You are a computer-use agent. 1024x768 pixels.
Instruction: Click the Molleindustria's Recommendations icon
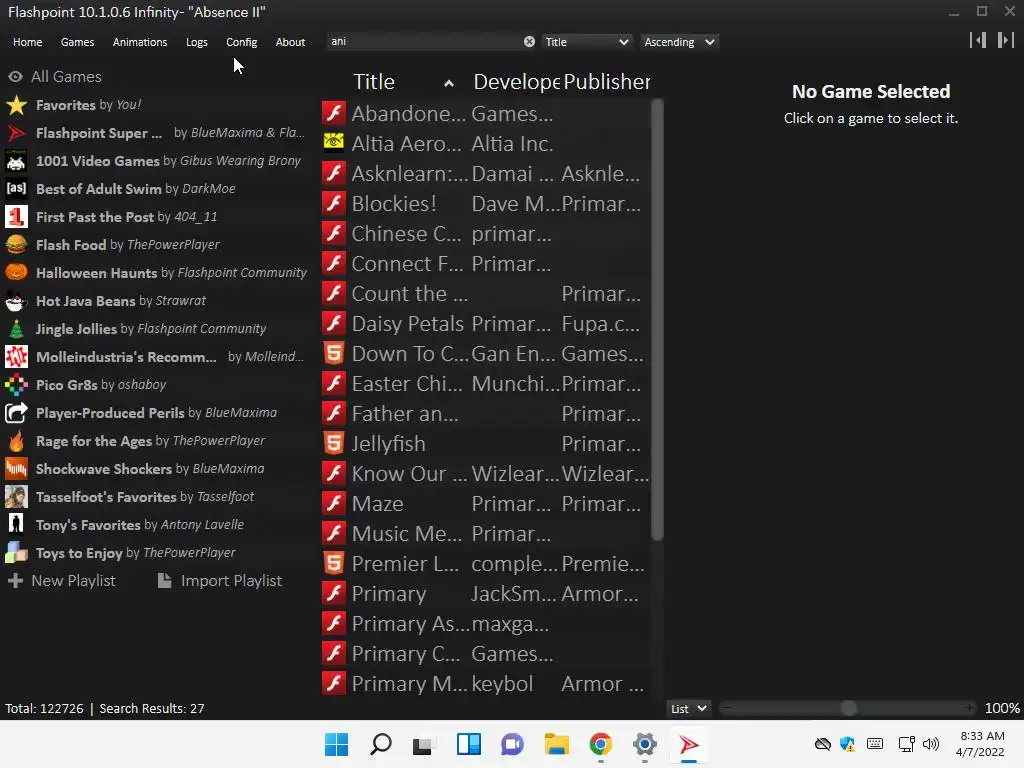click(16, 357)
